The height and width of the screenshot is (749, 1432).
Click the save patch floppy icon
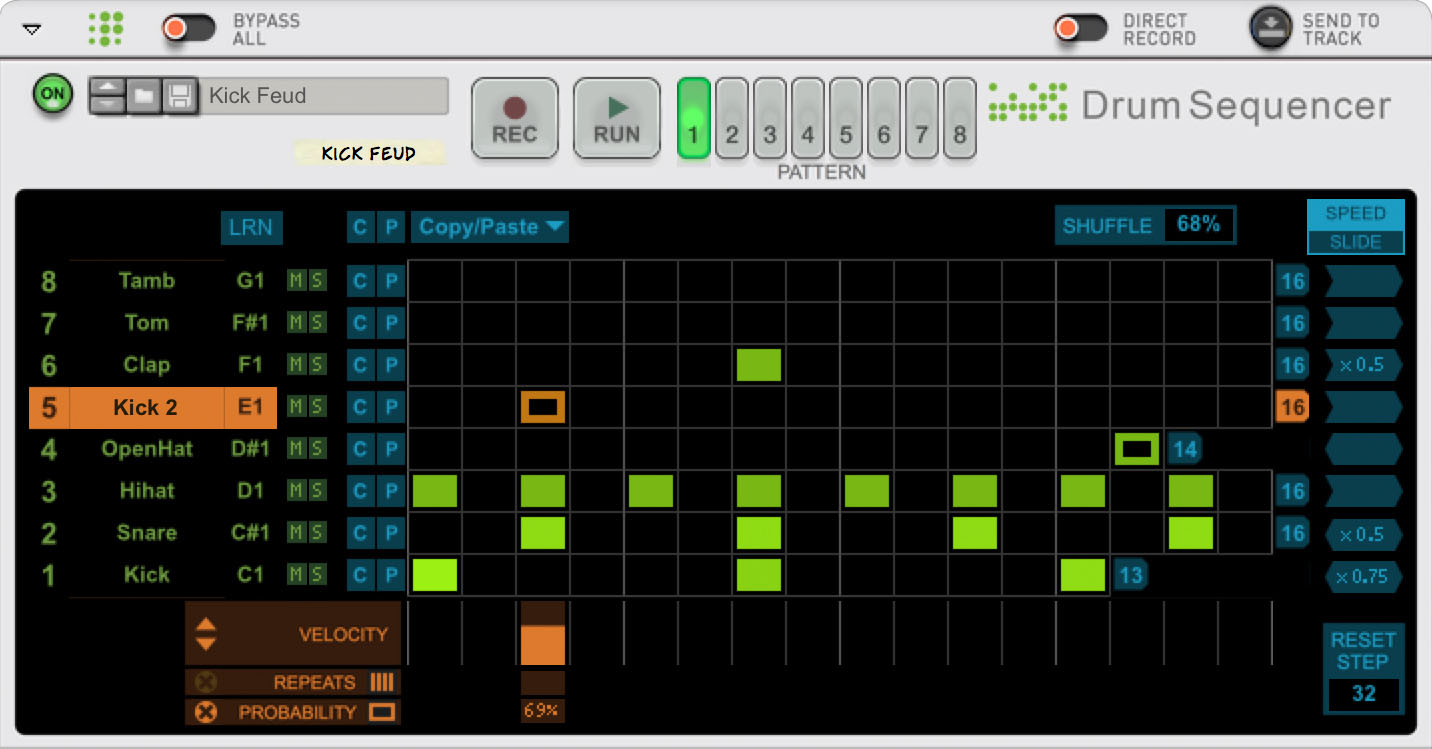(x=180, y=97)
